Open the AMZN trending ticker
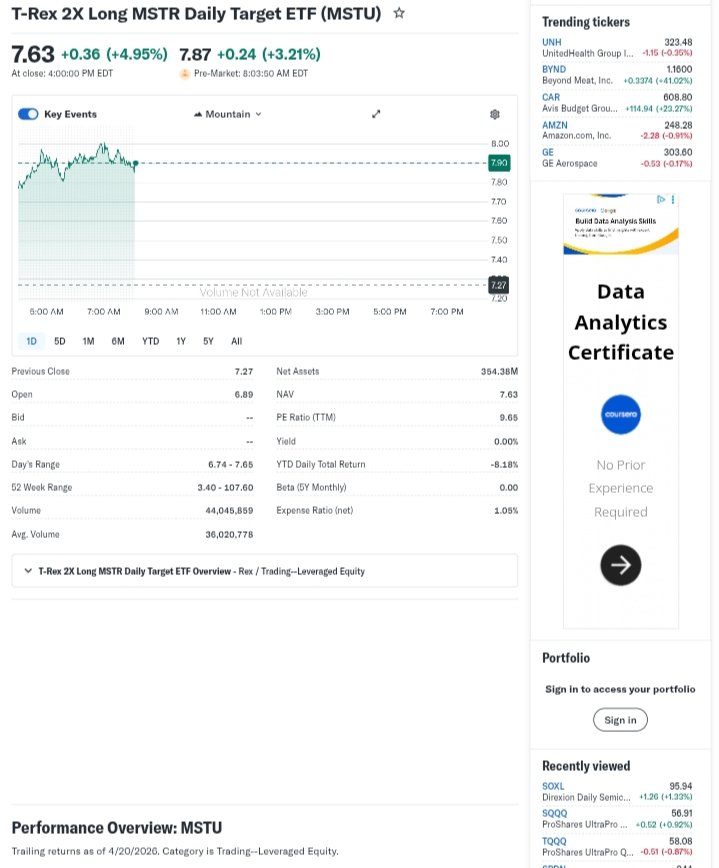Screen dimensions: 719x868 pos(555,125)
